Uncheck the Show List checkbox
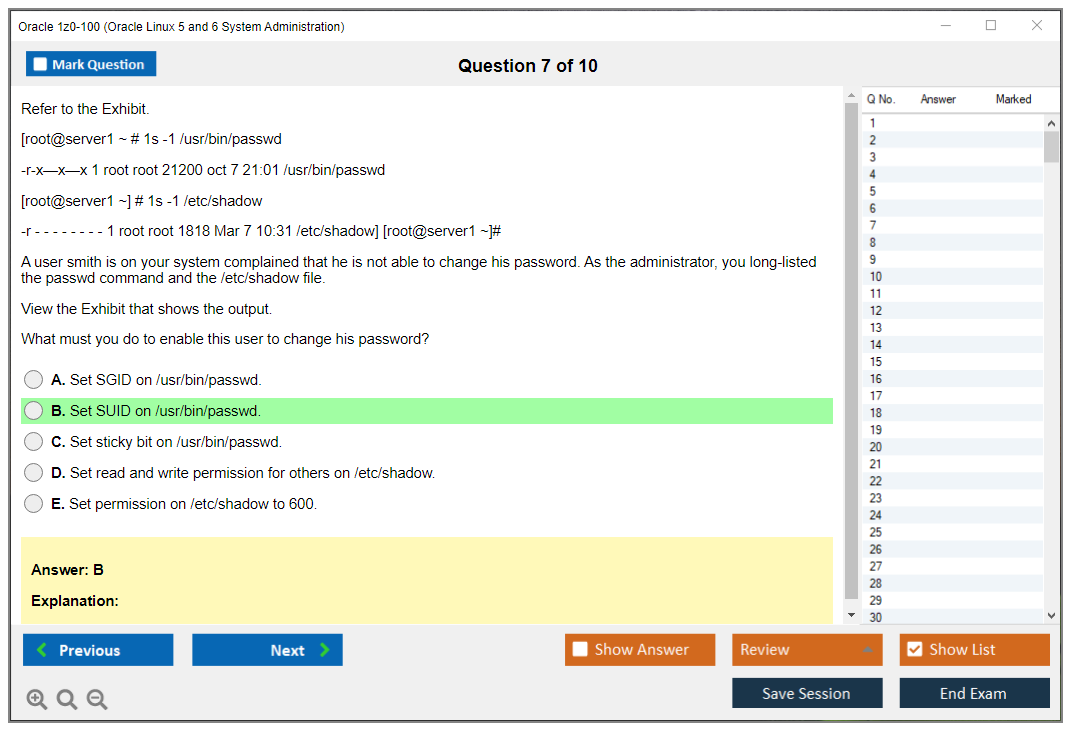 pos(914,650)
